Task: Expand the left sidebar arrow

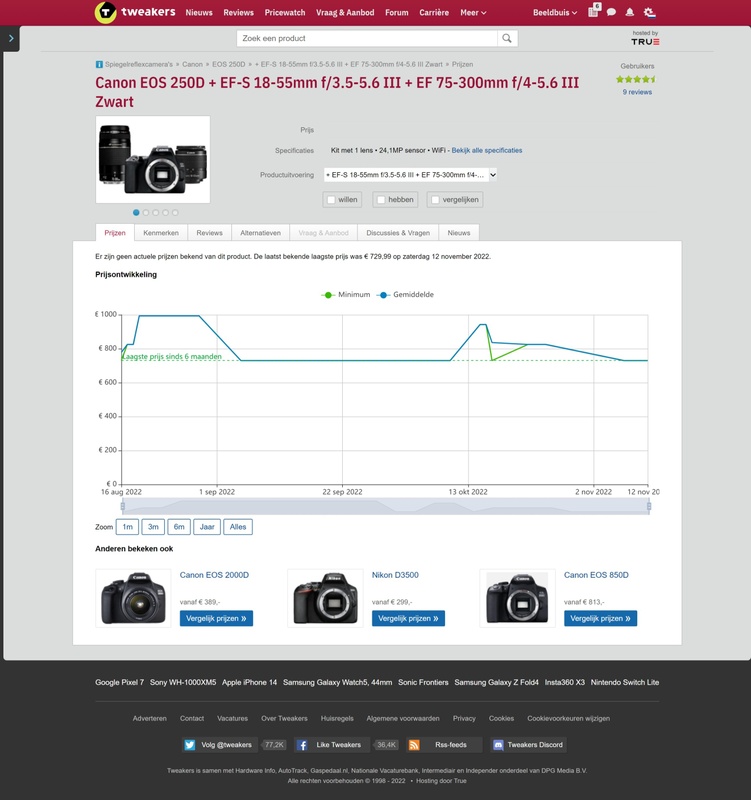Action: coord(11,38)
